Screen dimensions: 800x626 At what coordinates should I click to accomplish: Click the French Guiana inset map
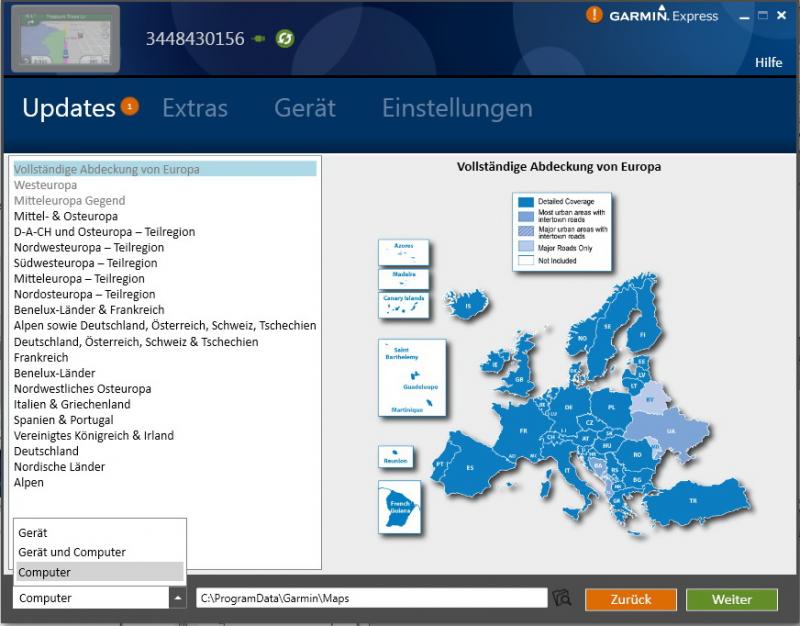coord(399,507)
